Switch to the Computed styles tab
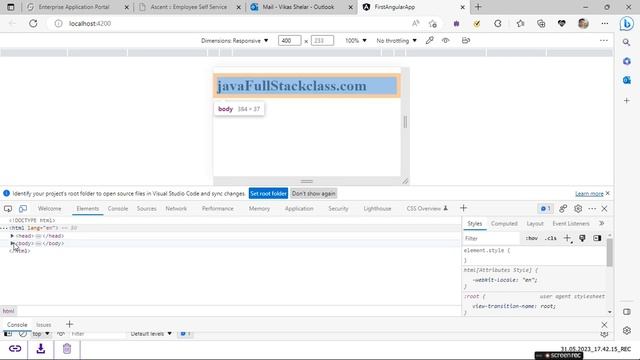The image size is (640, 360). click(504, 224)
